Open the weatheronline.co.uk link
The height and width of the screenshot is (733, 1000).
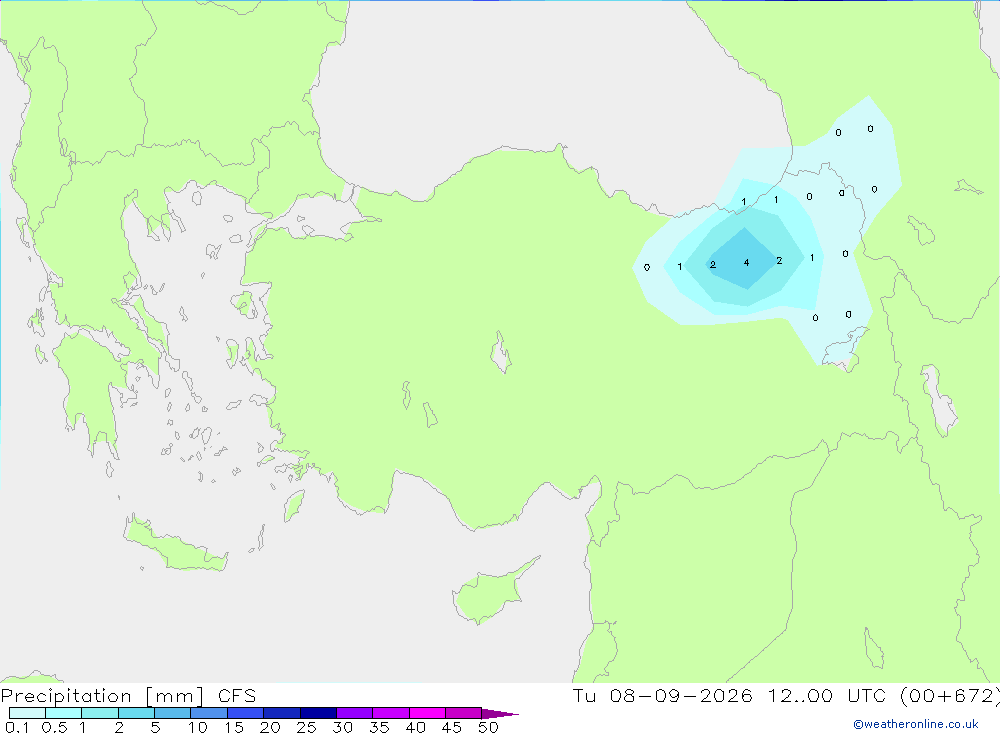[x=916, y=724]
